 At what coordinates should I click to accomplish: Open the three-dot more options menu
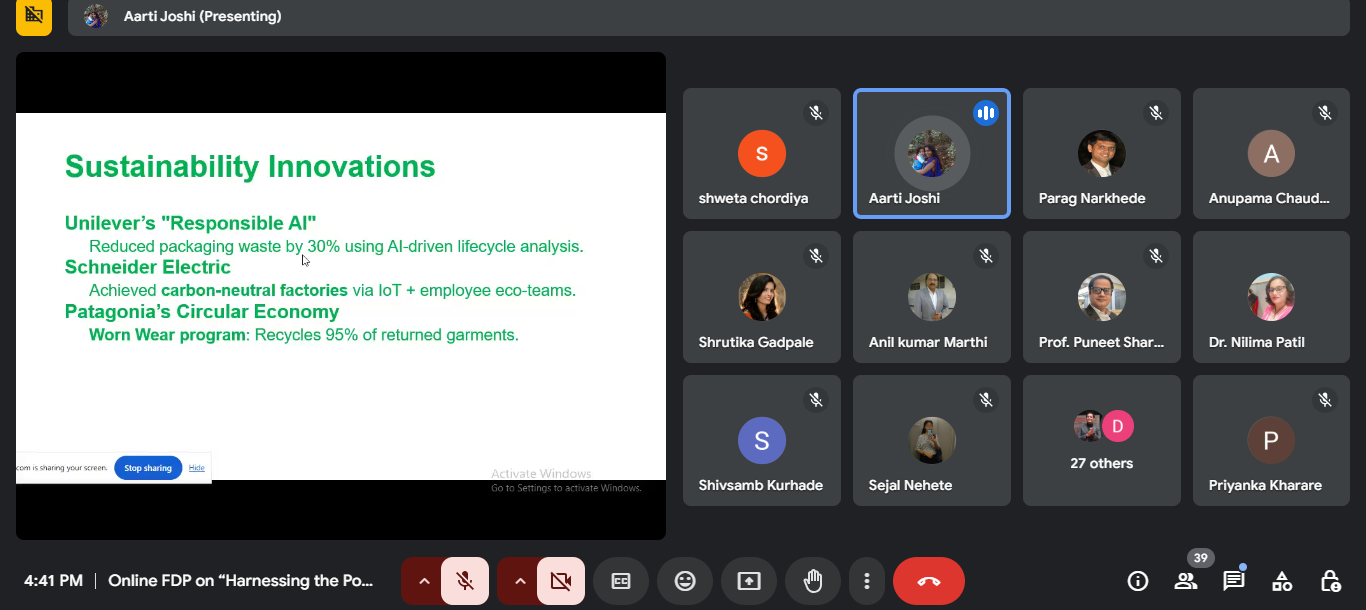tap(867, 581)
